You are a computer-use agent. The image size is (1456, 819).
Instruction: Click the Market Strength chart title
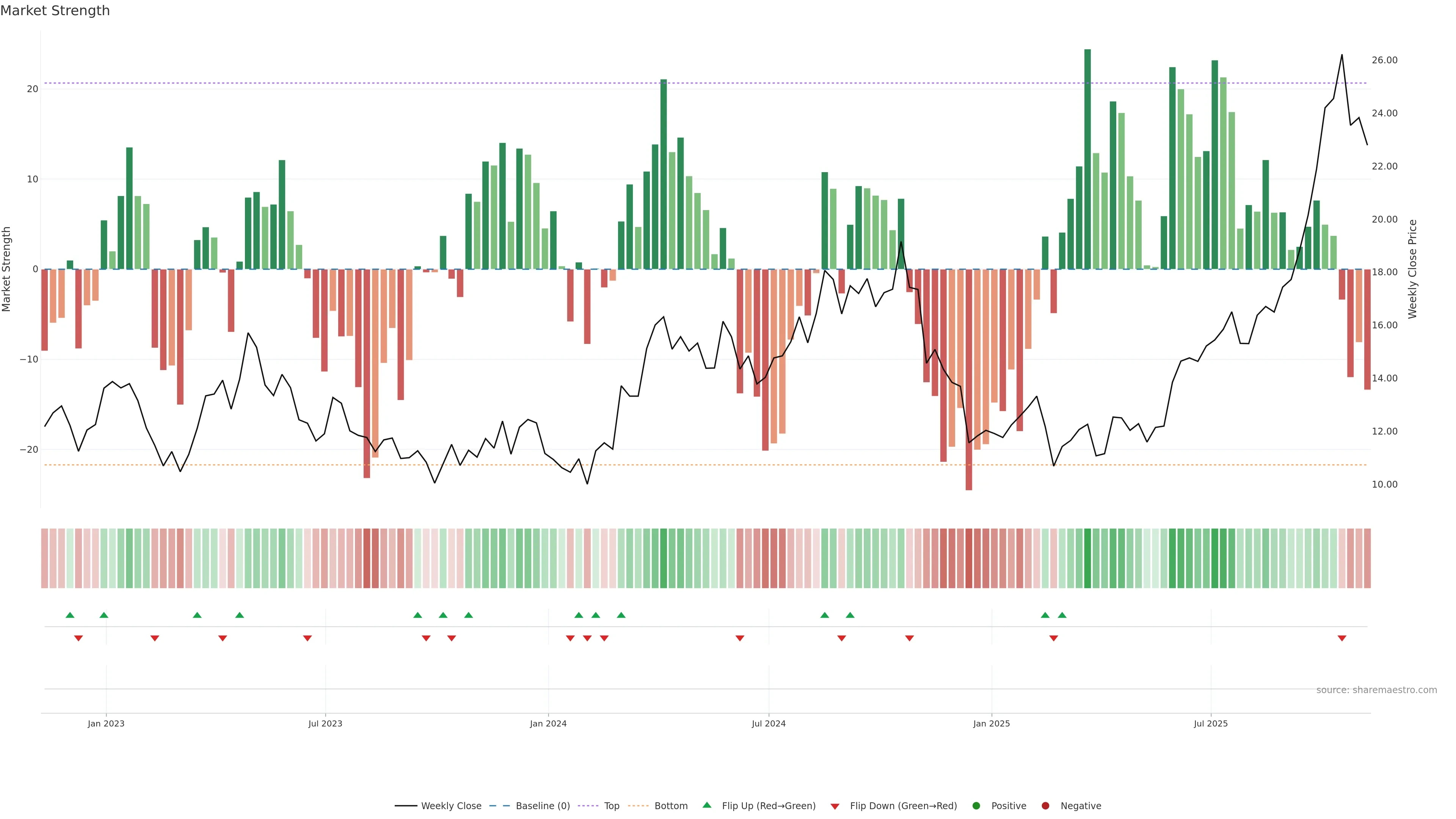[55, 11]
